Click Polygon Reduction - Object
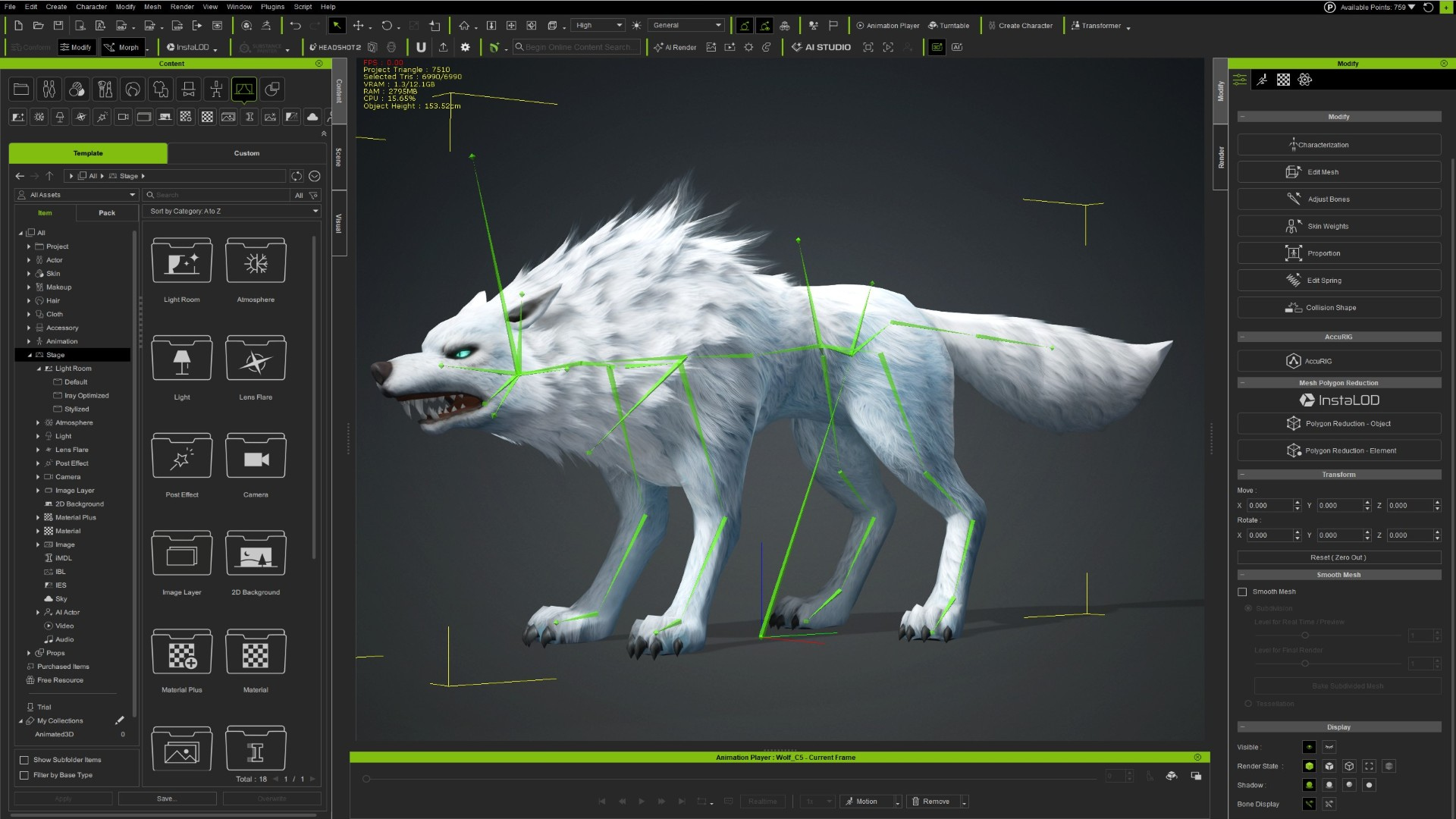1456x819 pixels. tap(1338, 423)
